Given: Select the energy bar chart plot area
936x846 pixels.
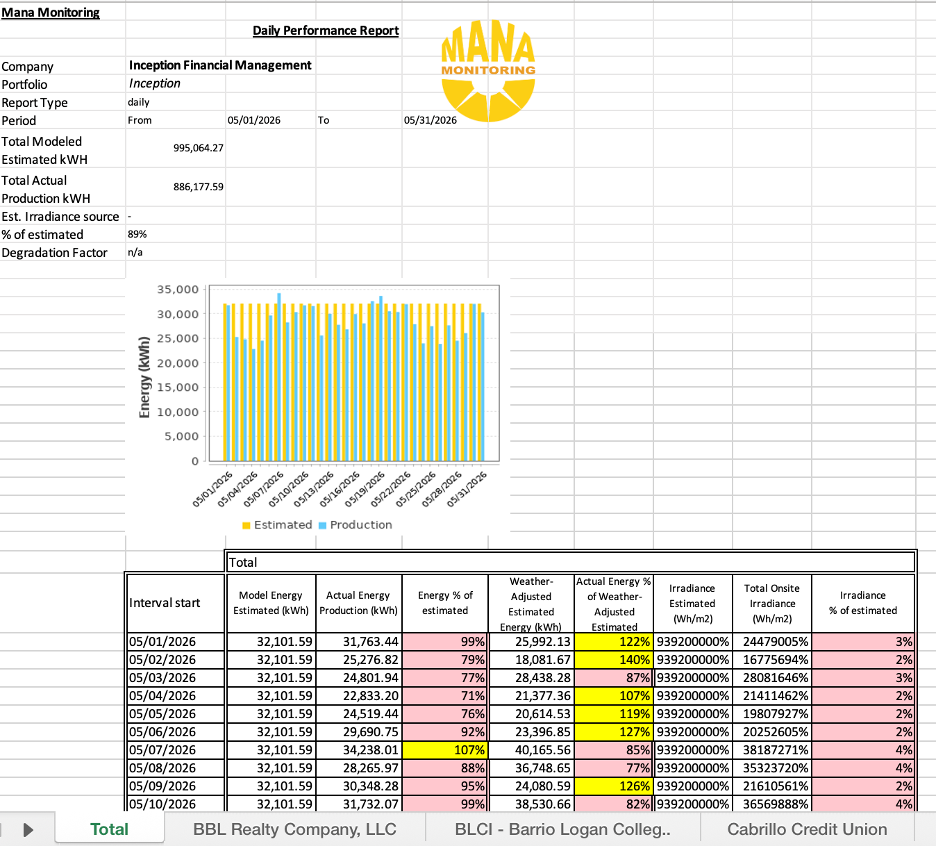Looking at the screenshot, I should point(353,374).
